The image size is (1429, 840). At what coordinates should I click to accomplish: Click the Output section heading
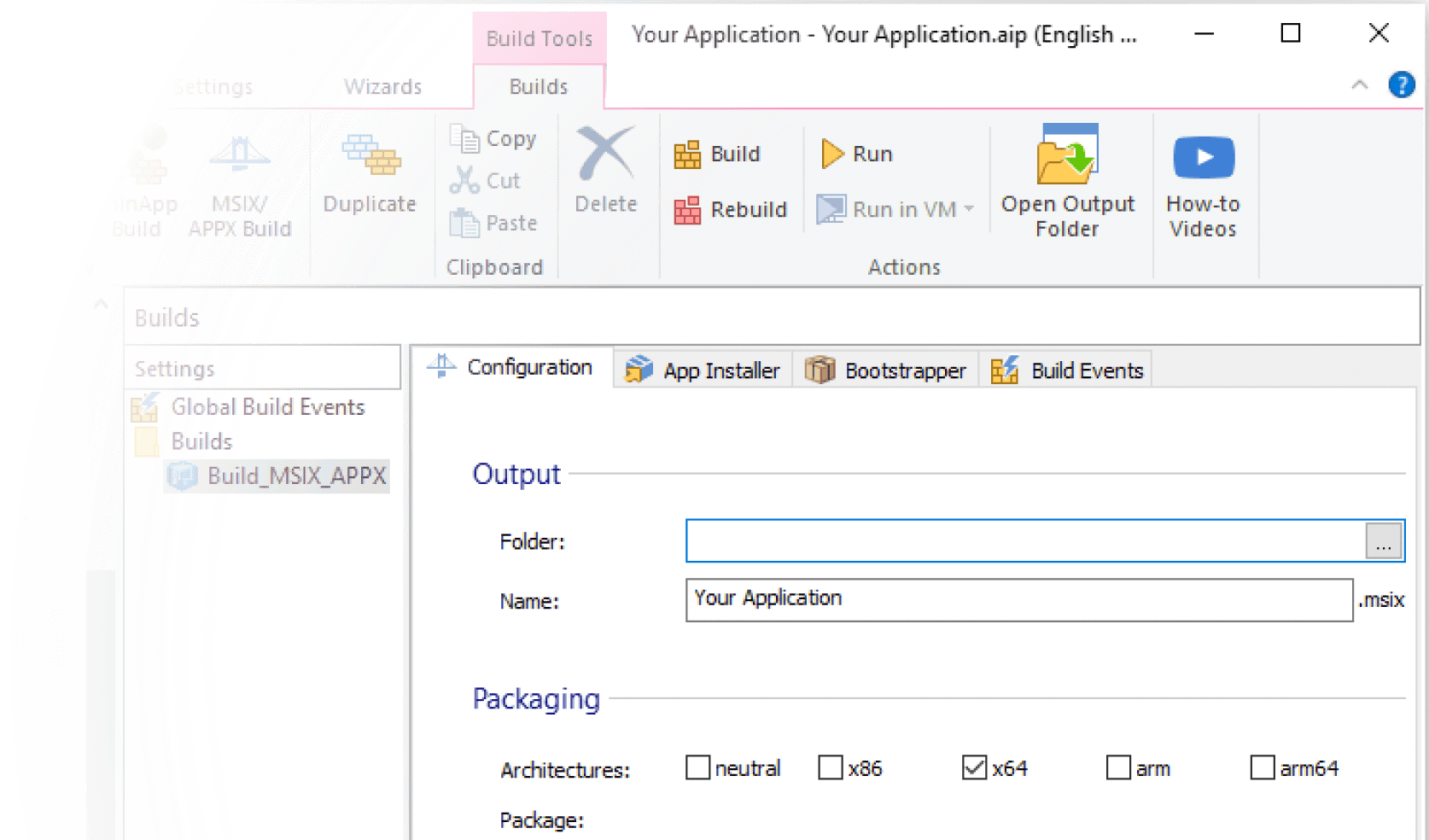pyautogui.click(x=516, y=474)
